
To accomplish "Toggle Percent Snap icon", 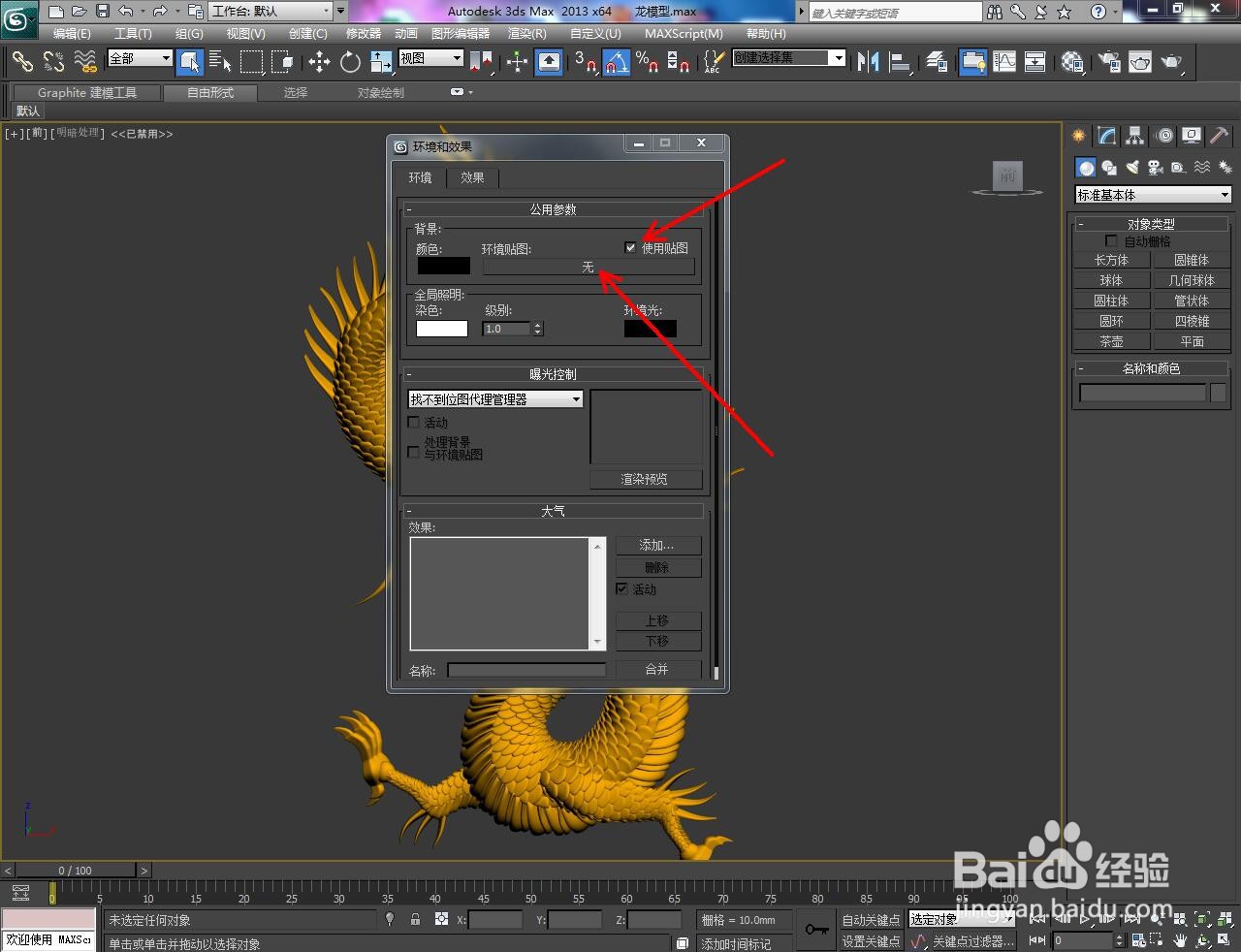I will pos(647,62).
